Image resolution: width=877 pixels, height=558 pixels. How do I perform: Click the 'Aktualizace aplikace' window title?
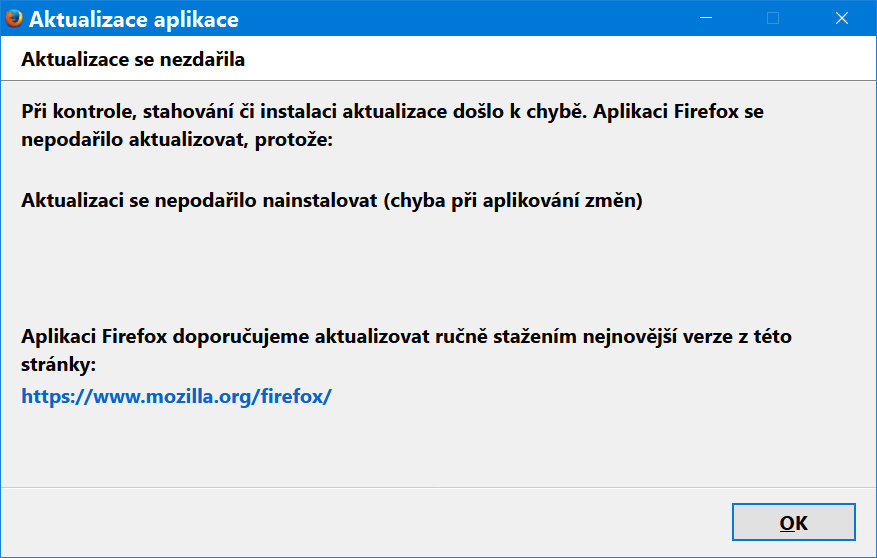134,19
